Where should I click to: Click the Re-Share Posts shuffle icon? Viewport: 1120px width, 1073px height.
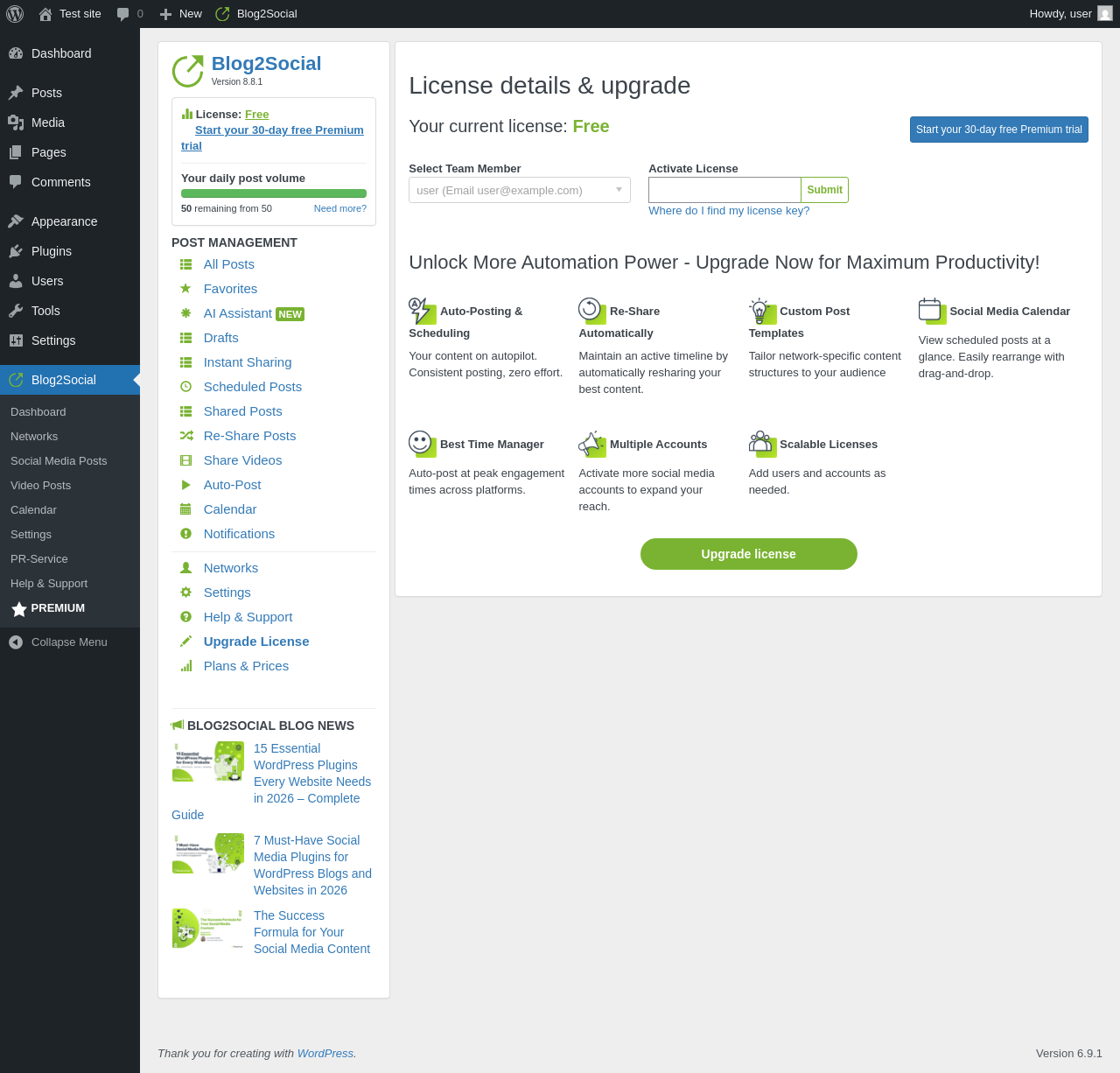tap(186, 436)
